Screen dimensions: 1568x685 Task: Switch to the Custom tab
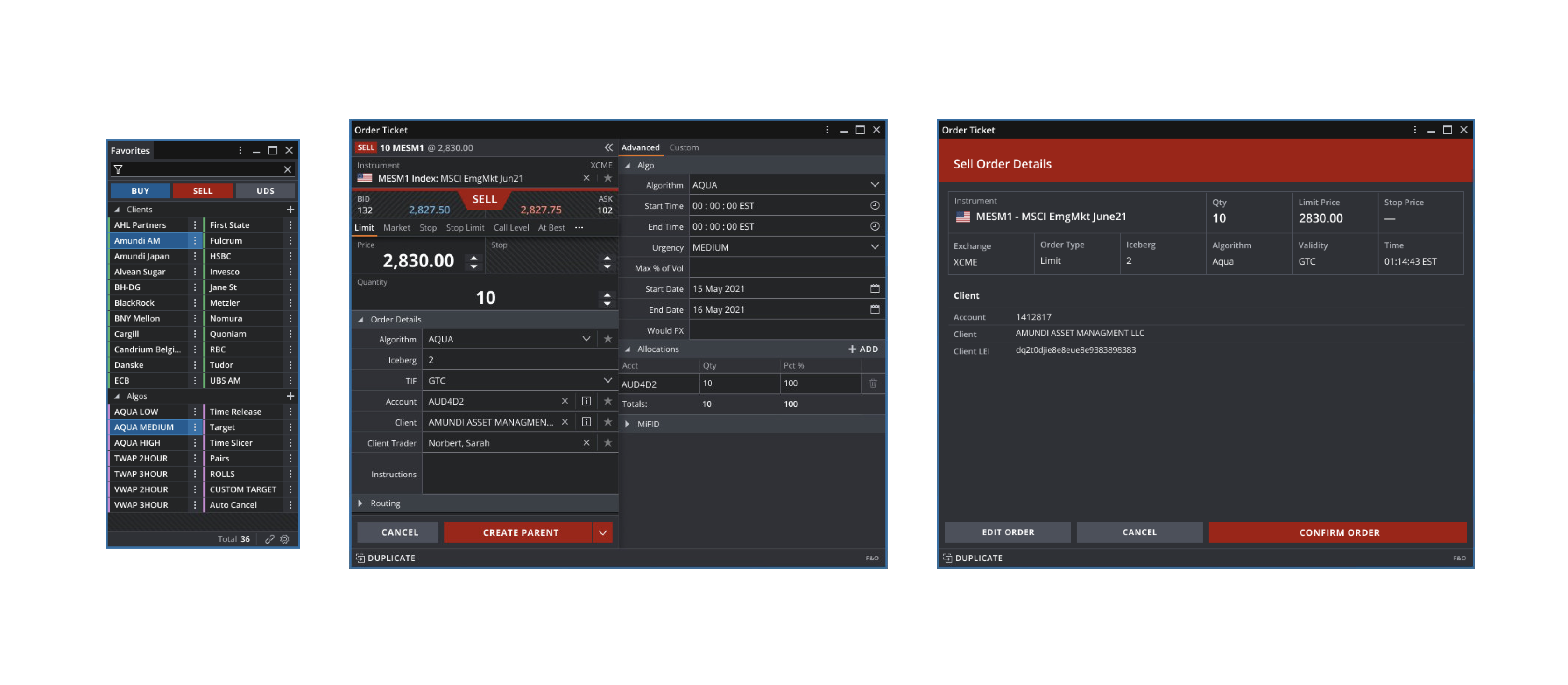tap(684, 147)
